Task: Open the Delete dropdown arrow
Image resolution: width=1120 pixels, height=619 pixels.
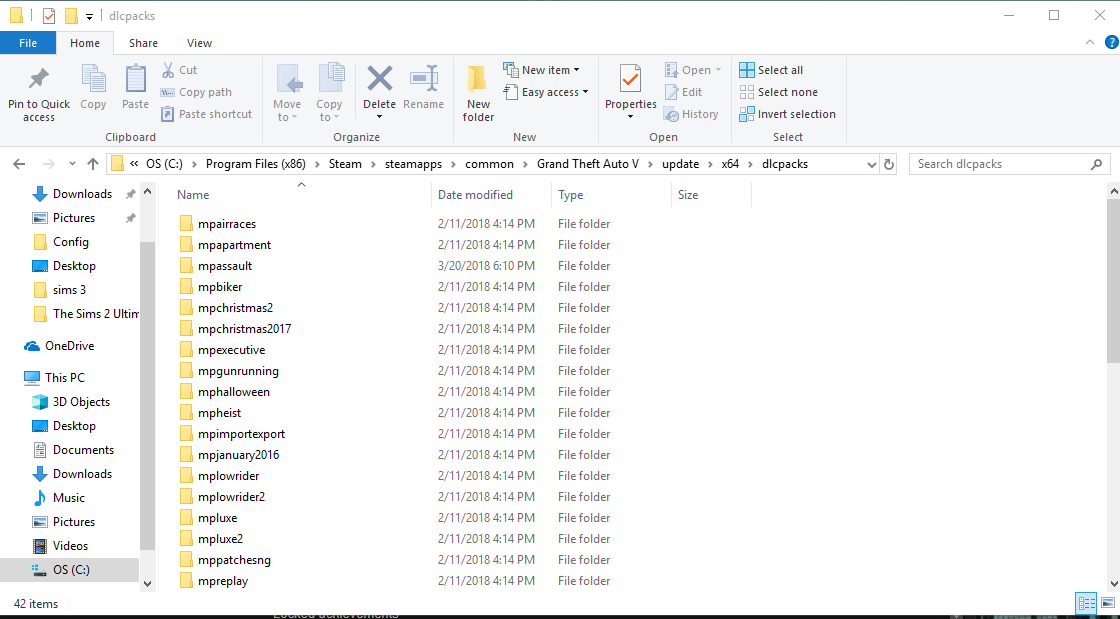Action: [x=379, y=117]
